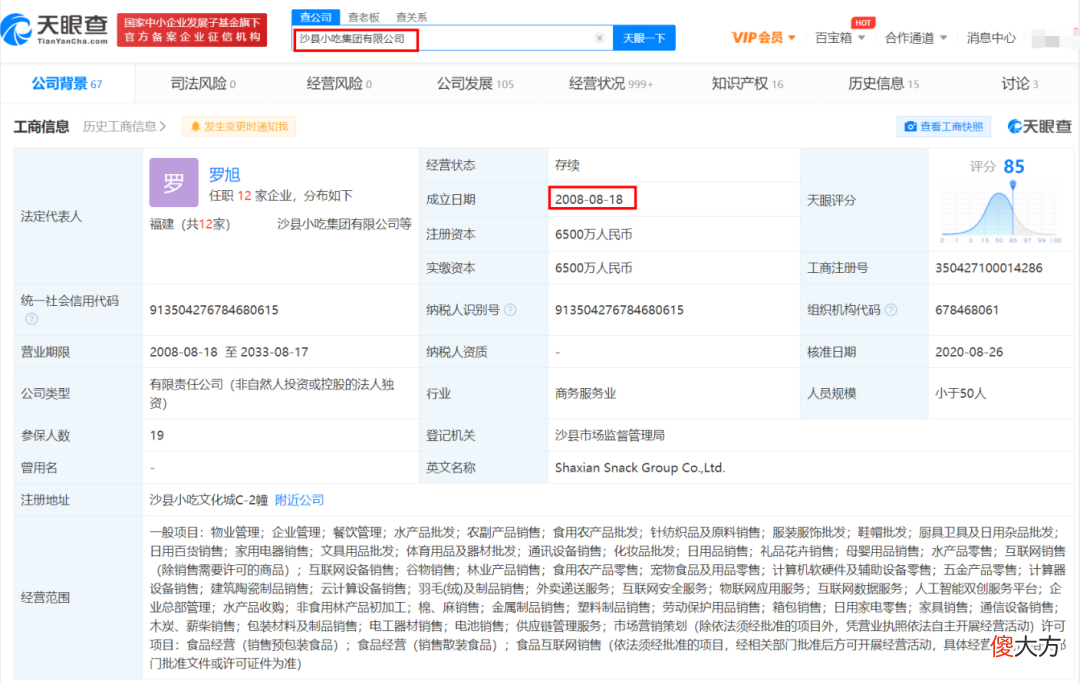The image size is (1080, 684).
Task: Select 商务服务业 industry value
Action: point(585,393)
